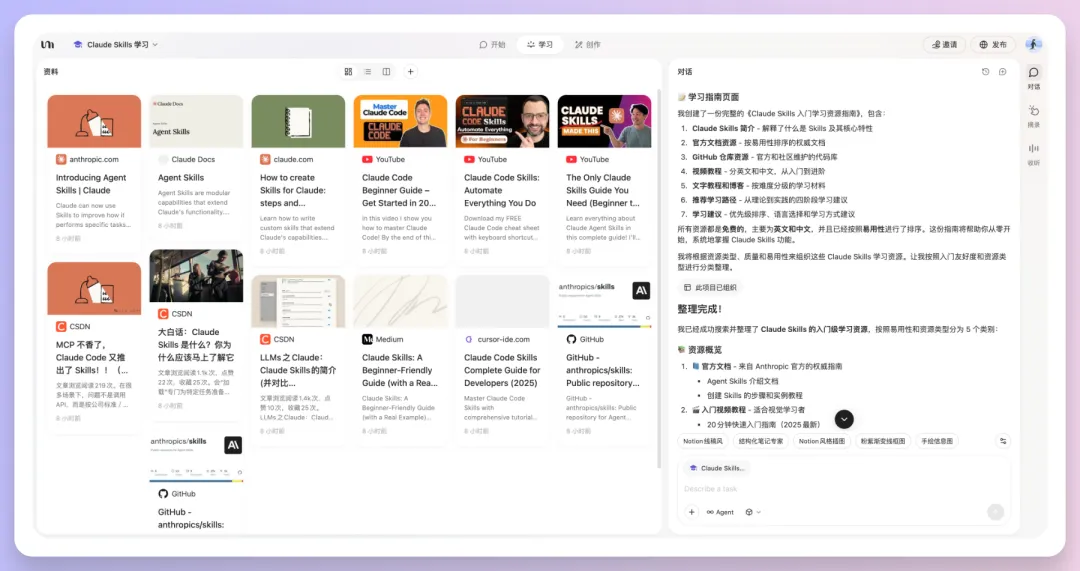Switch materials to grid view
The width and height of the screenshot is (1080, 571).
click(x=348, y=72)
